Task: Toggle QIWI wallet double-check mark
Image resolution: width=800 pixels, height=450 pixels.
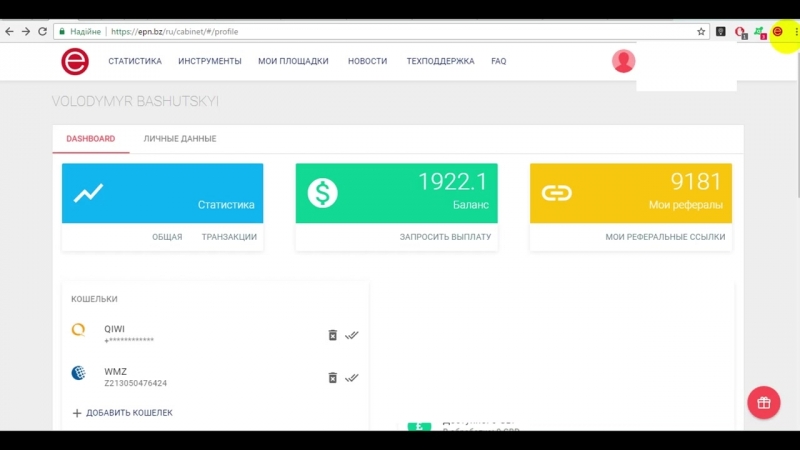Action: tap(352, 335)
